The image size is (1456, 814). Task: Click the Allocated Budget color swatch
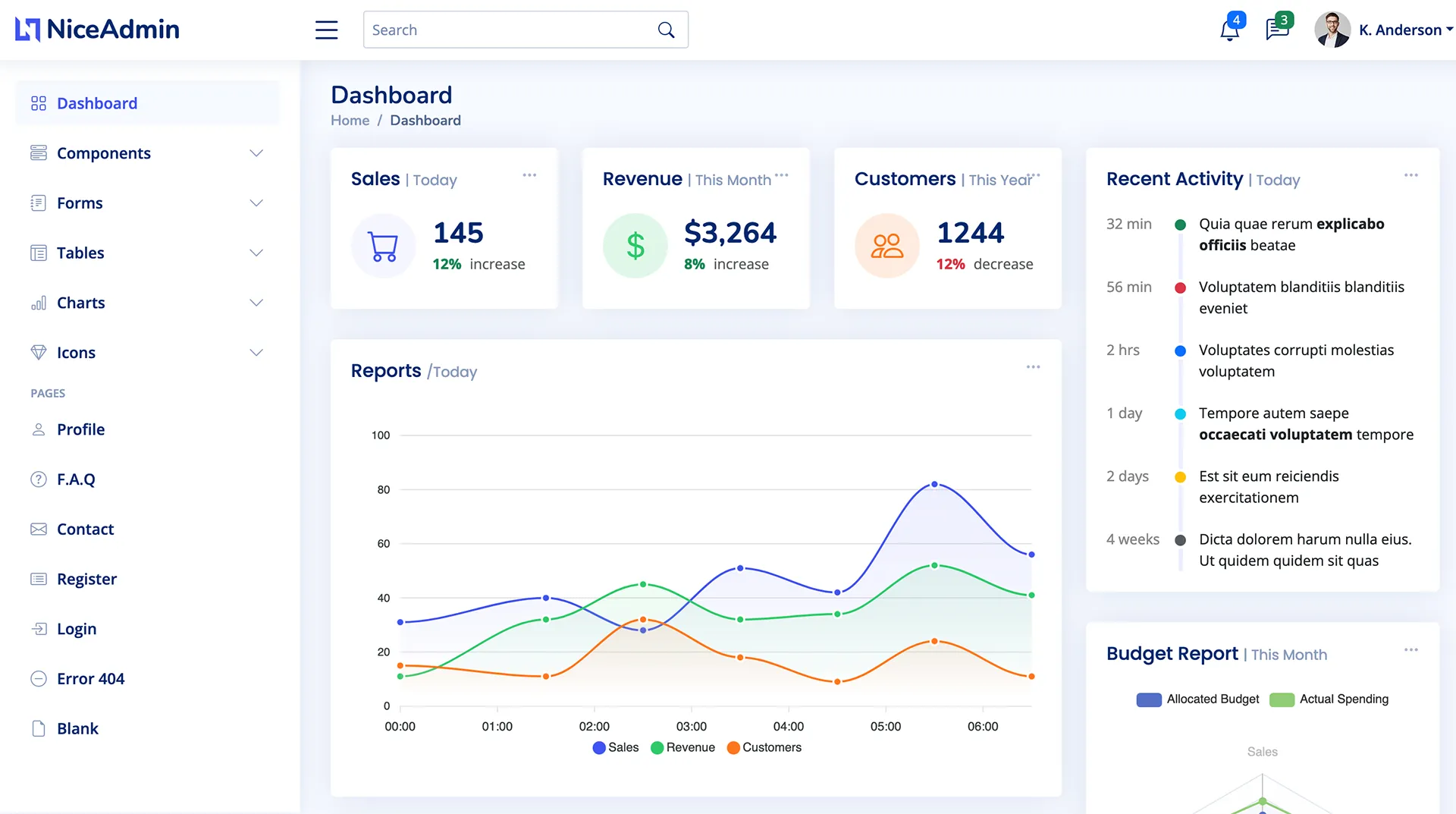coord(1148,699)
